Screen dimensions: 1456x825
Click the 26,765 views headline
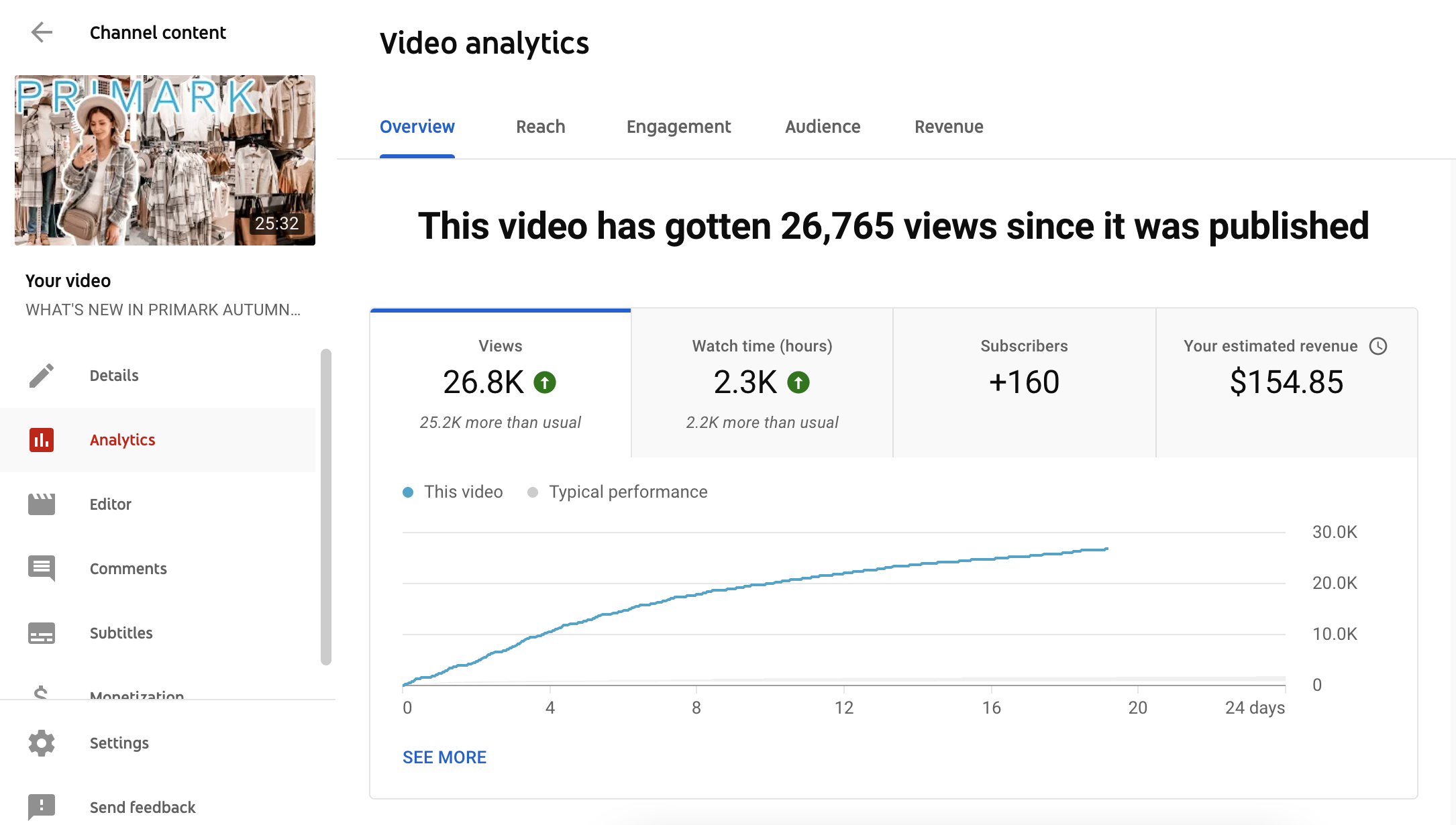click(893, 226)
